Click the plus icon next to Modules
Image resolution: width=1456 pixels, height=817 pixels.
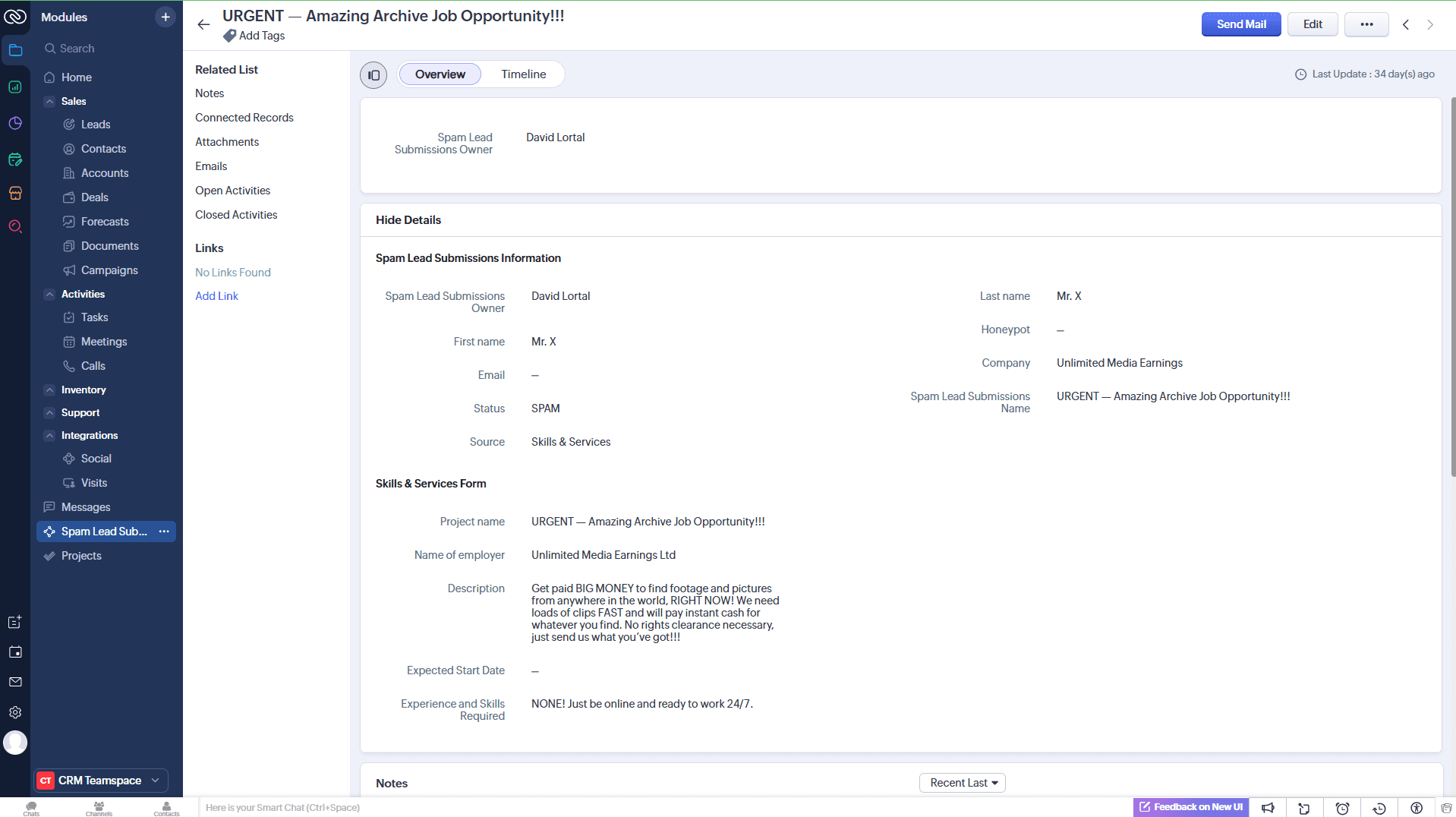point(165,17)
